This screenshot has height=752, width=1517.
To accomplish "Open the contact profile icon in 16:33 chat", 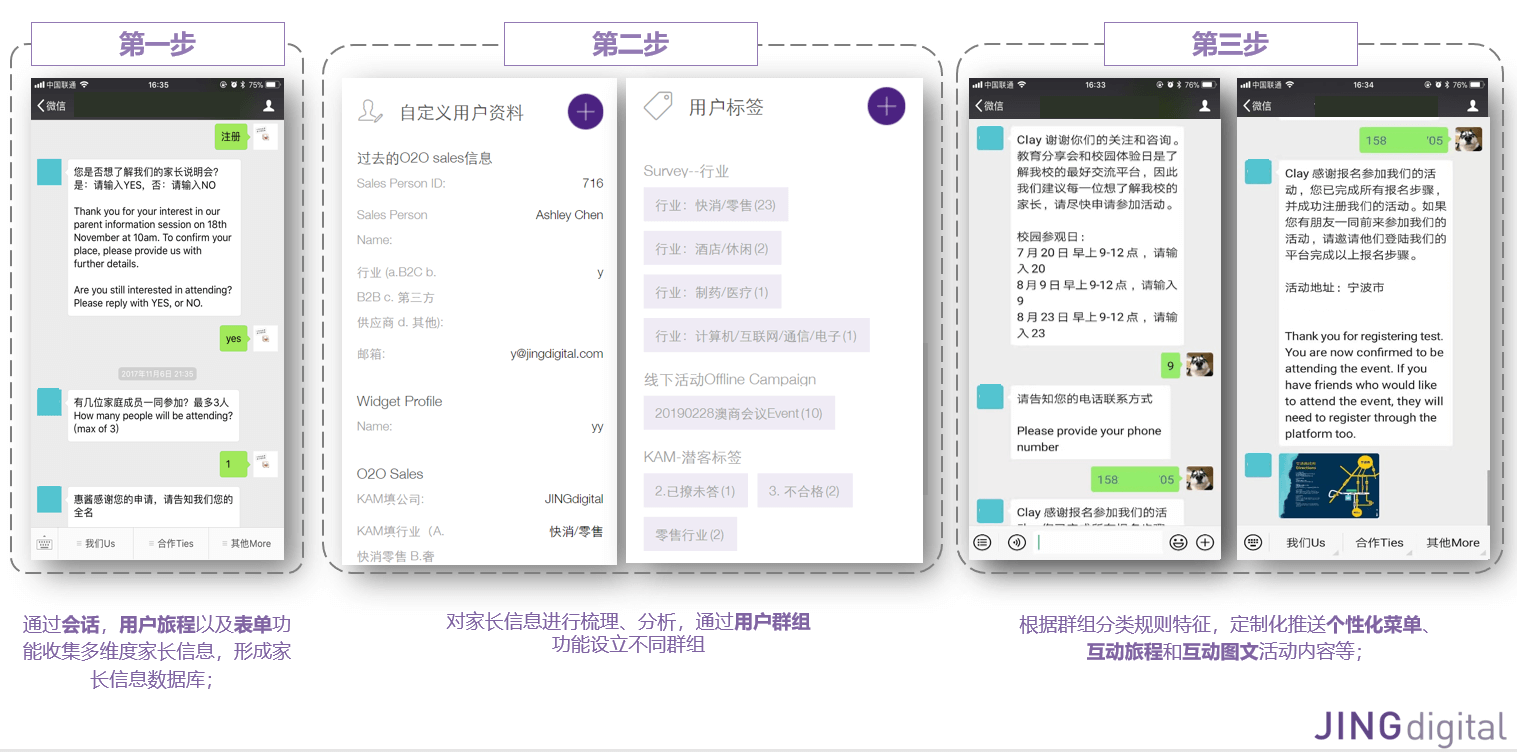I will [x=1204, y=105].
